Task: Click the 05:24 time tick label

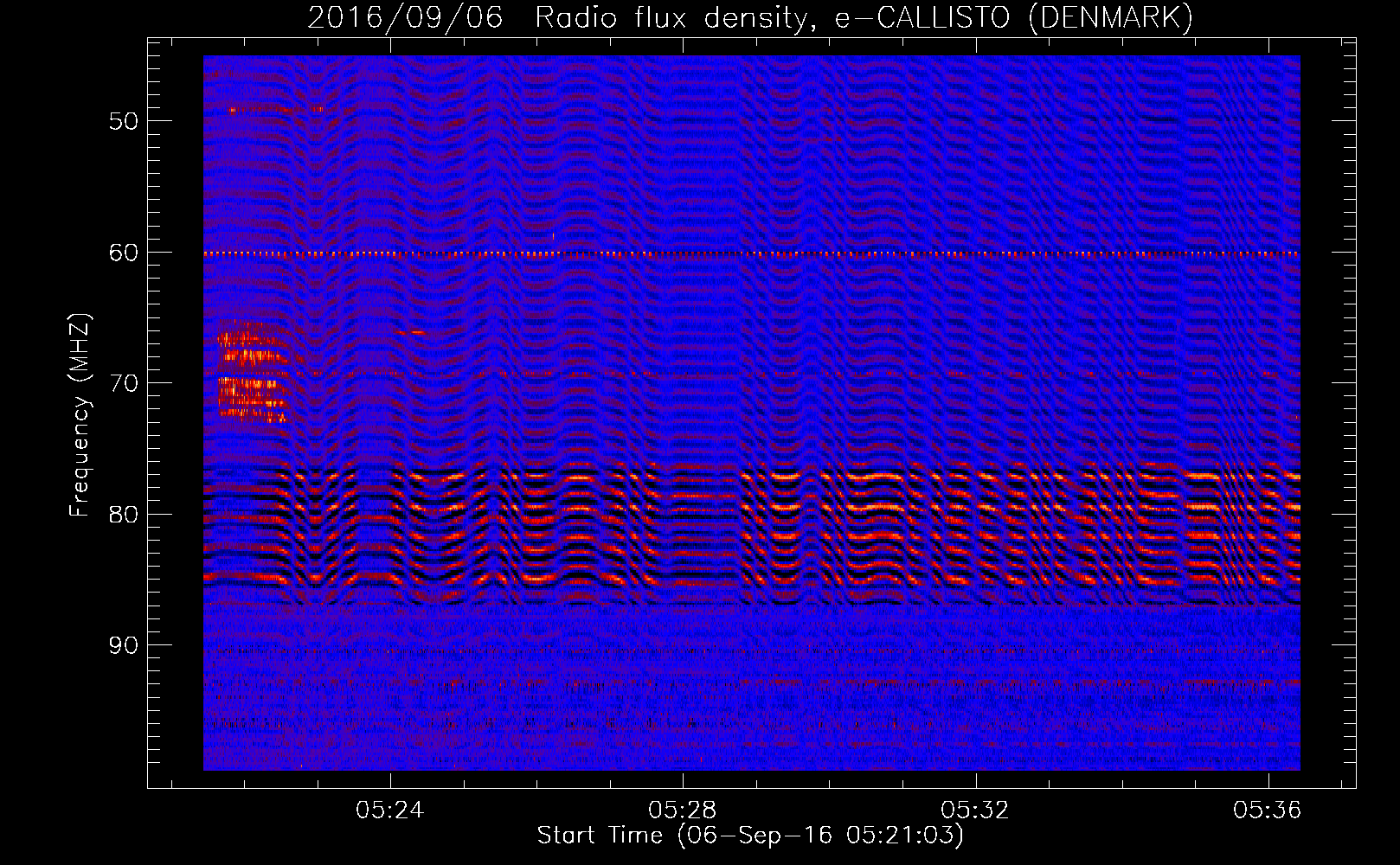Action: pos(390,811)
